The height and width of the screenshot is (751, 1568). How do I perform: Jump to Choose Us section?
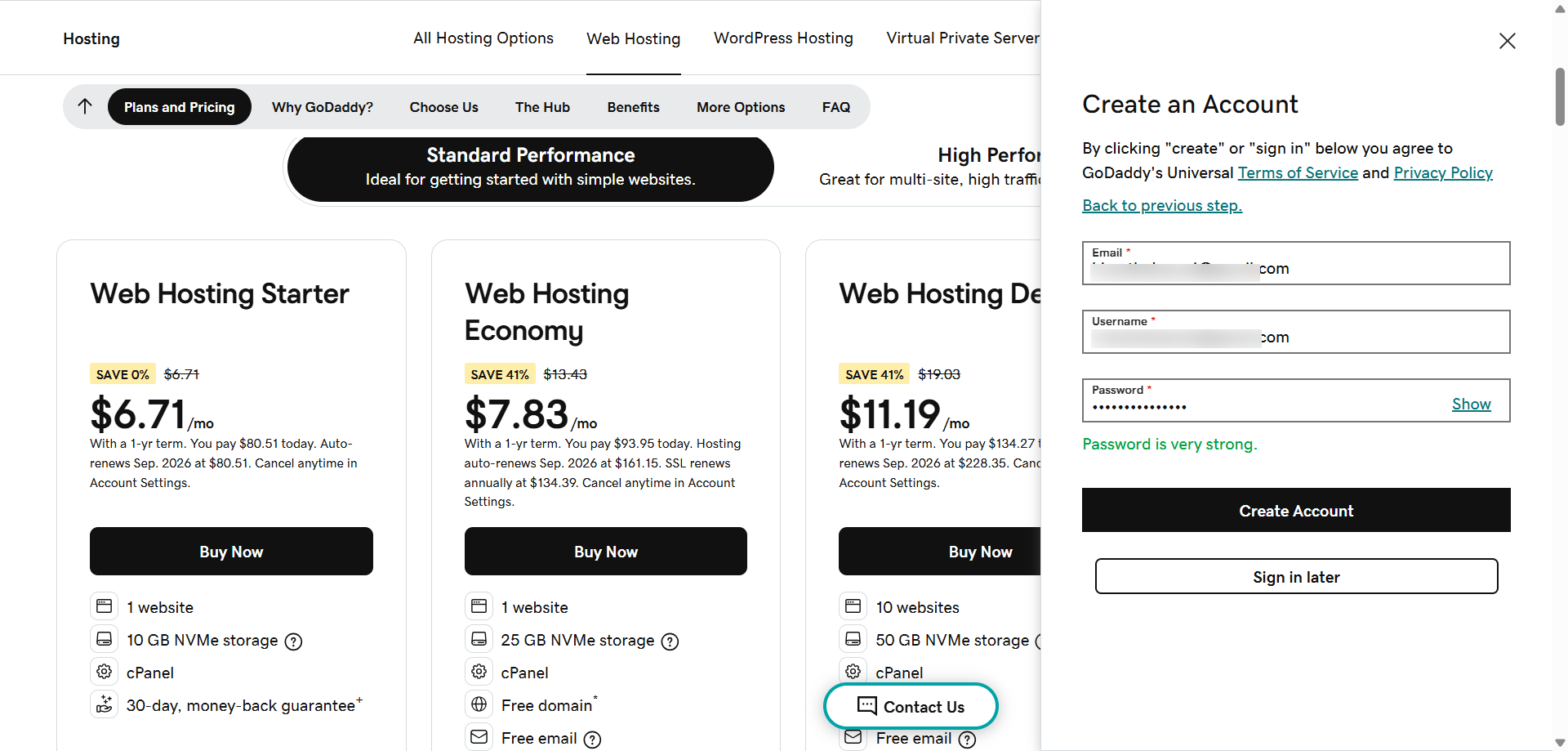[444, 107]
